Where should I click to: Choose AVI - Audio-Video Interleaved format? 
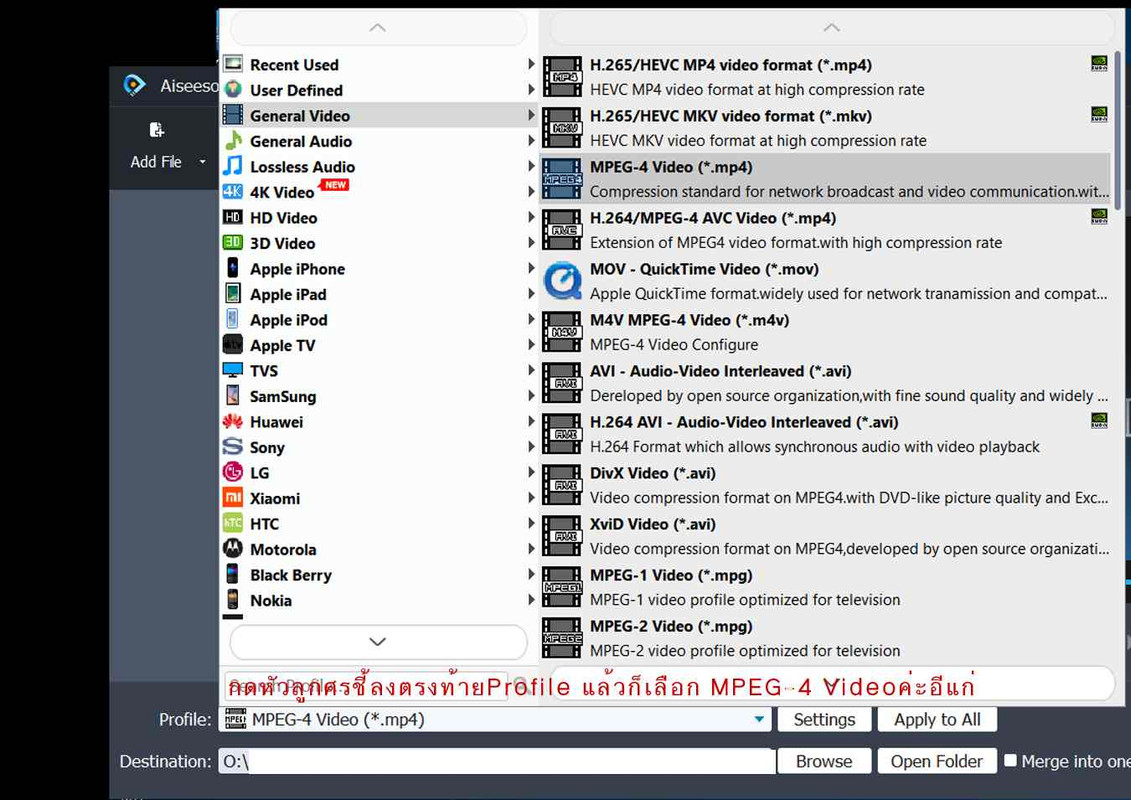tap(825, 382)
